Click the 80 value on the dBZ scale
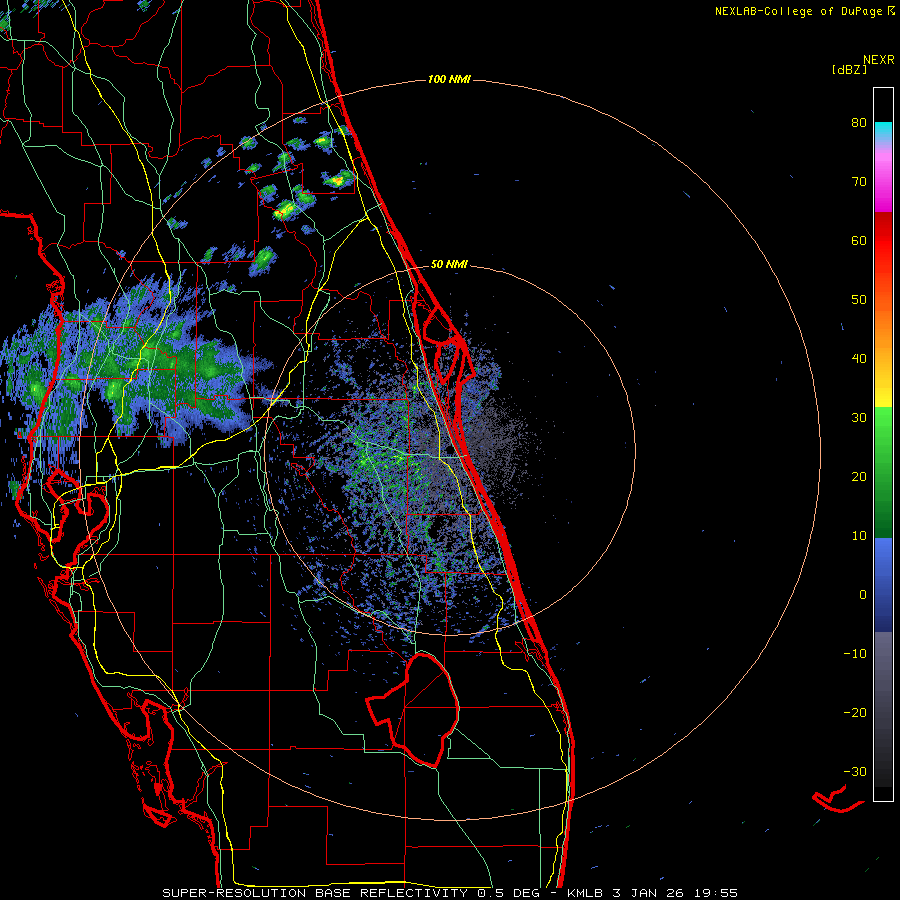This screenshot has height=900, width=900. coord(859,123)
